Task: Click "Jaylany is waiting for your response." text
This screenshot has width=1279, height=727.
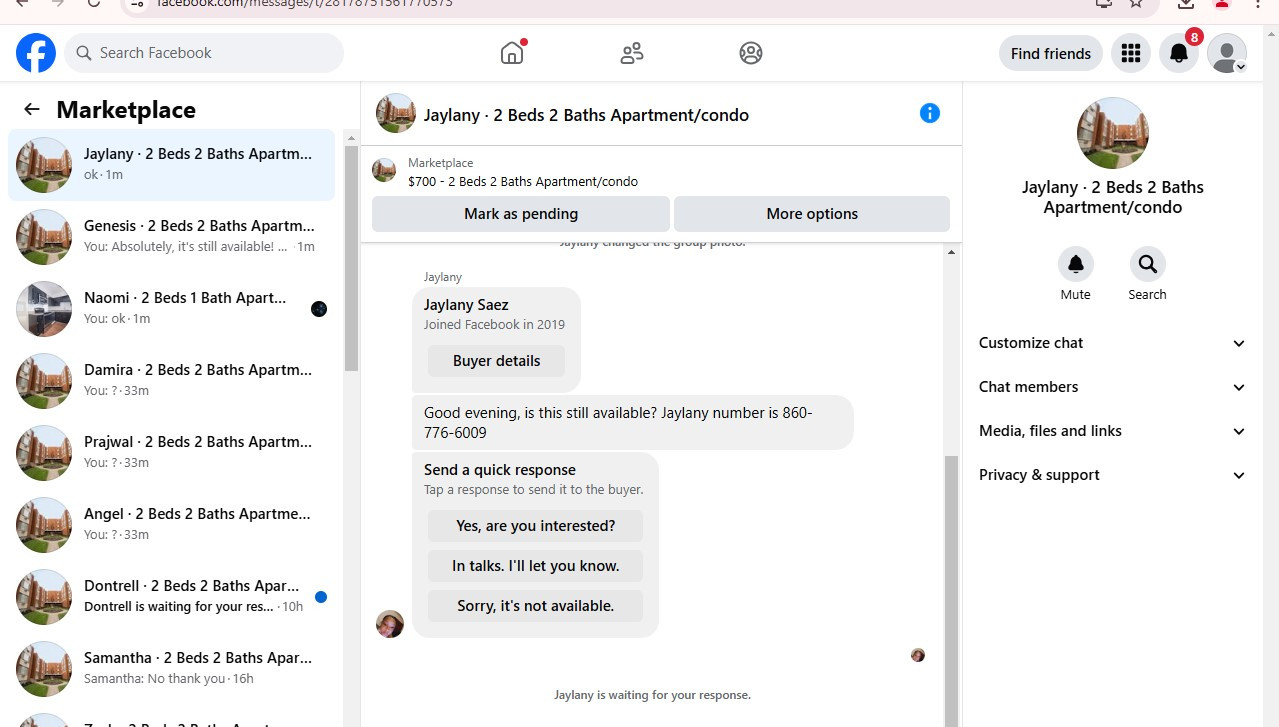Action: click(x=653, y=695)
